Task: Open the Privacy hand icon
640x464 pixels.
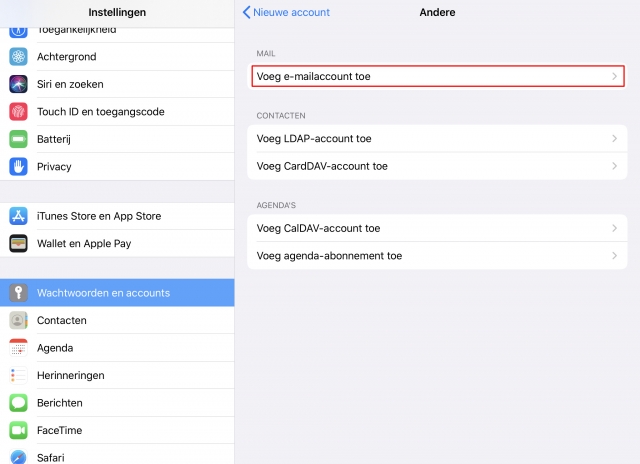Action: click(x=18, y=166)
